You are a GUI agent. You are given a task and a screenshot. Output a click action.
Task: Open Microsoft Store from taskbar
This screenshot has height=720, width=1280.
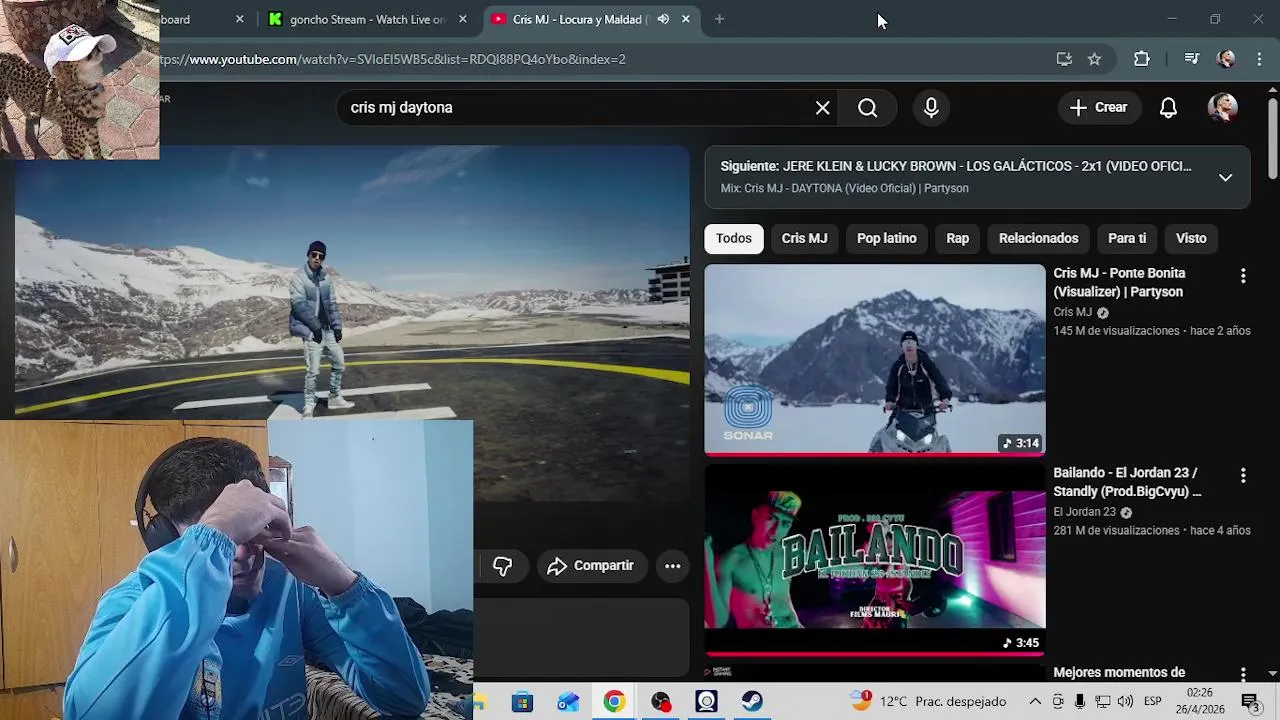coord(522,702)
